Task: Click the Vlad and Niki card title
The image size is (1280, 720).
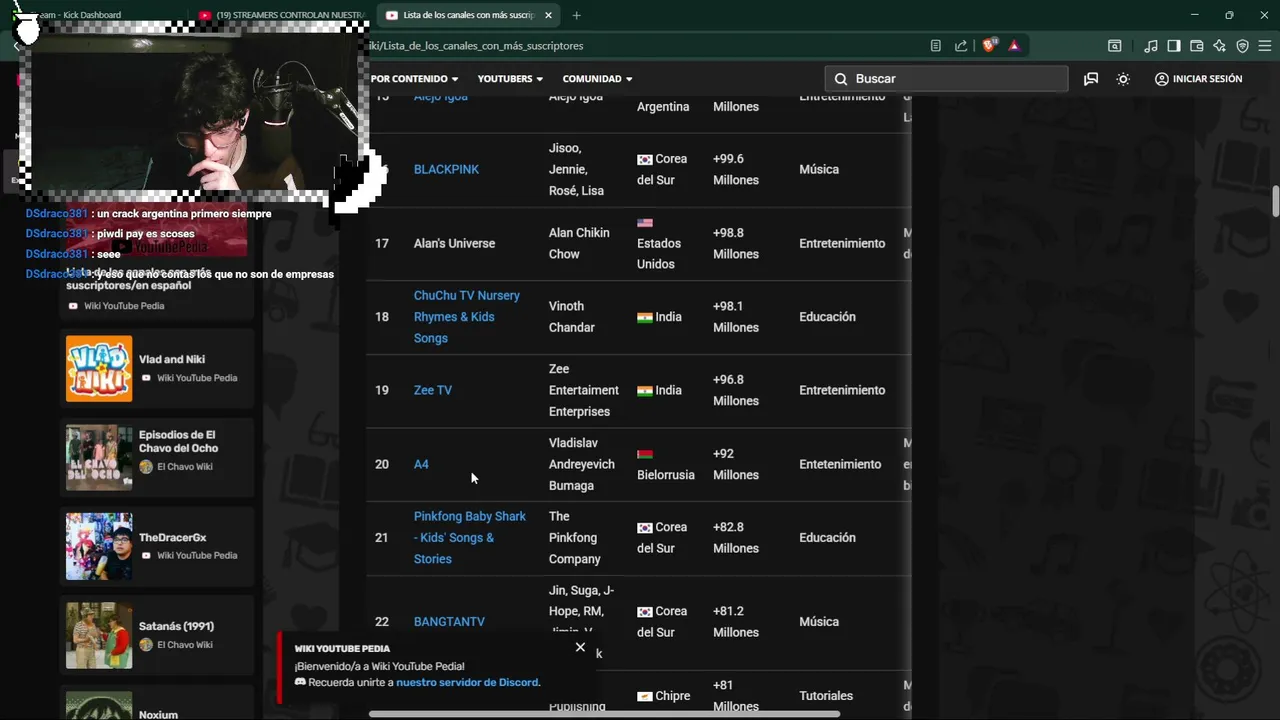Action: (172, 360)
